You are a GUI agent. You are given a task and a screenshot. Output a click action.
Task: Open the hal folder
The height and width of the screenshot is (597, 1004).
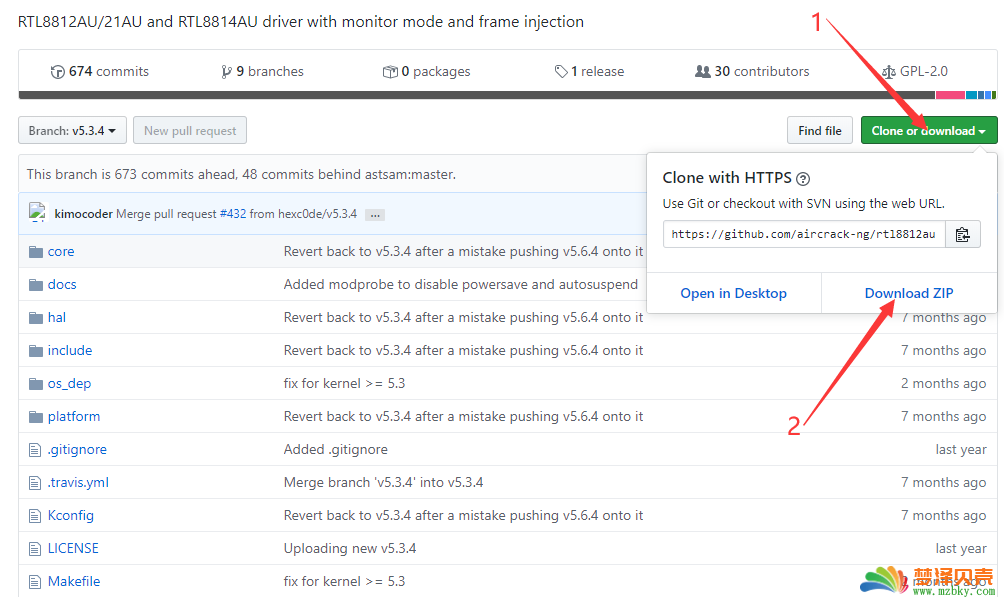click(x=57, y=318)
